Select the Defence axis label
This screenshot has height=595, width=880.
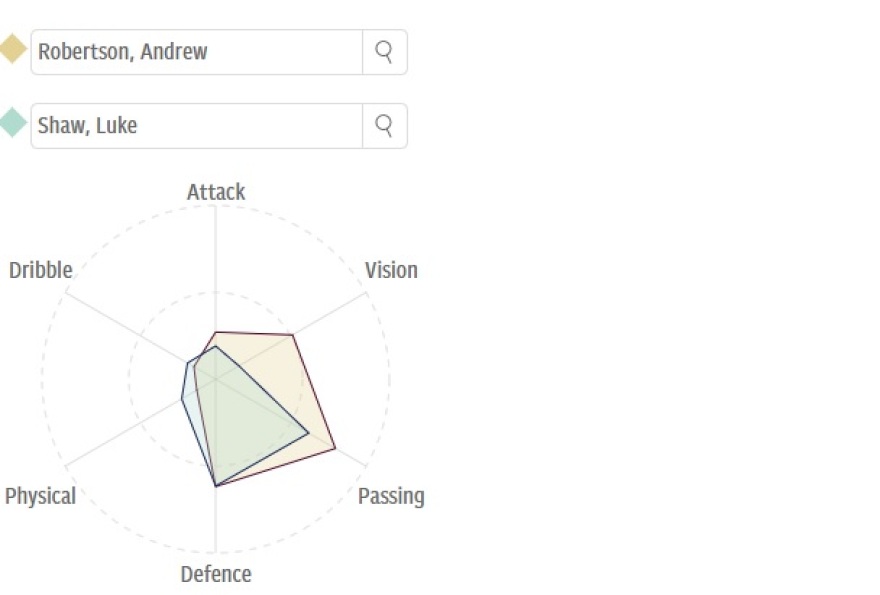pyautogui.click(x=216, y=574)
